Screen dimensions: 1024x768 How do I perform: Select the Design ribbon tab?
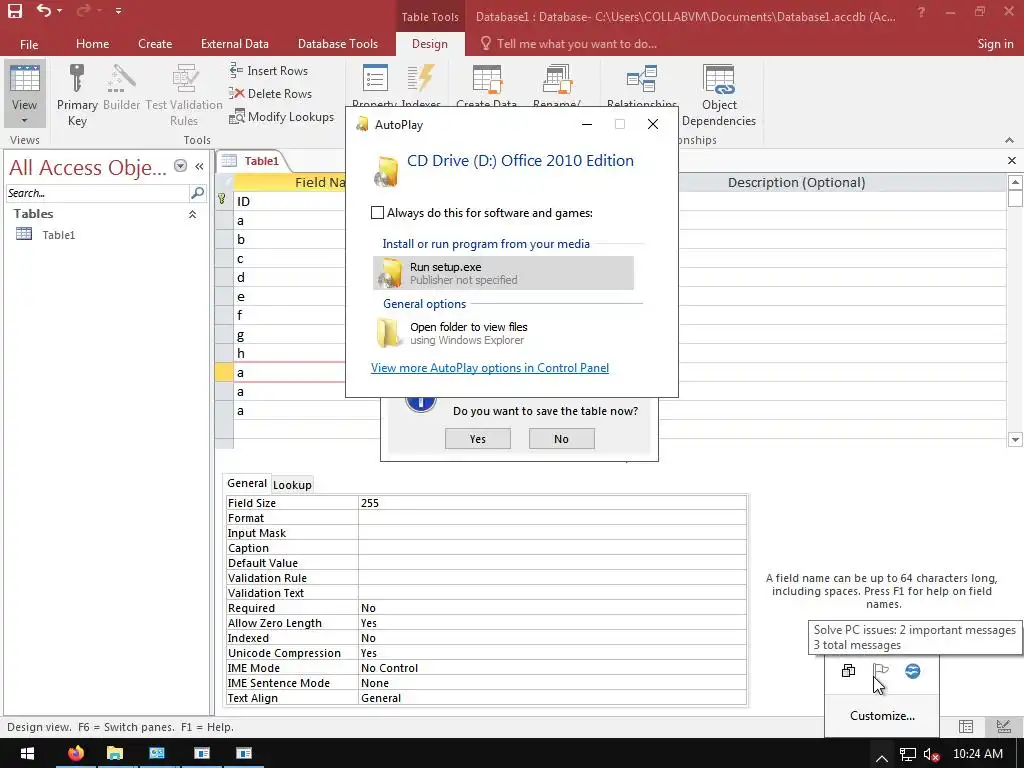click(430, 44)
